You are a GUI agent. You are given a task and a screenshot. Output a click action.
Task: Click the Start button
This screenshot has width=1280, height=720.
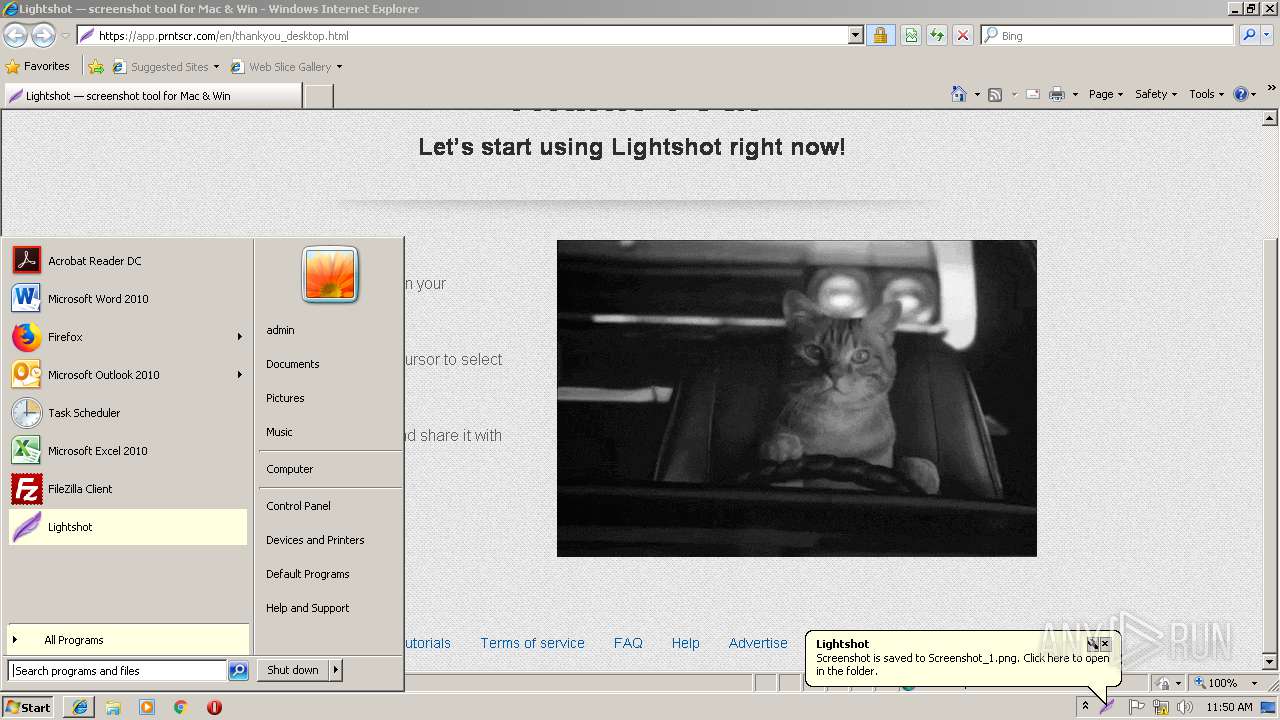[28, 707]
